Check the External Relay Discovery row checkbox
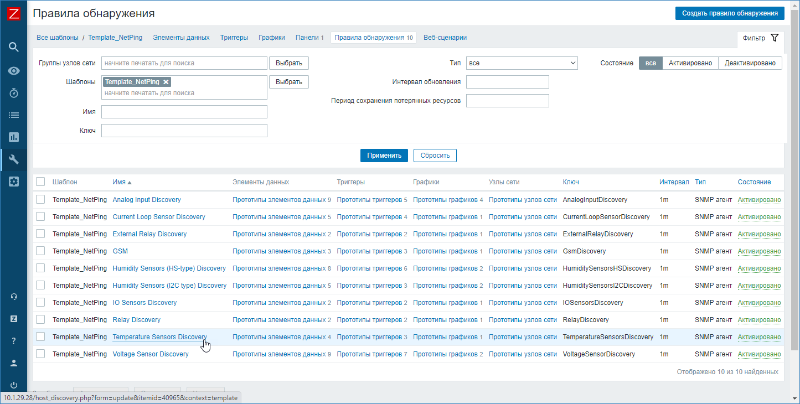 click(x=40, y=234)
